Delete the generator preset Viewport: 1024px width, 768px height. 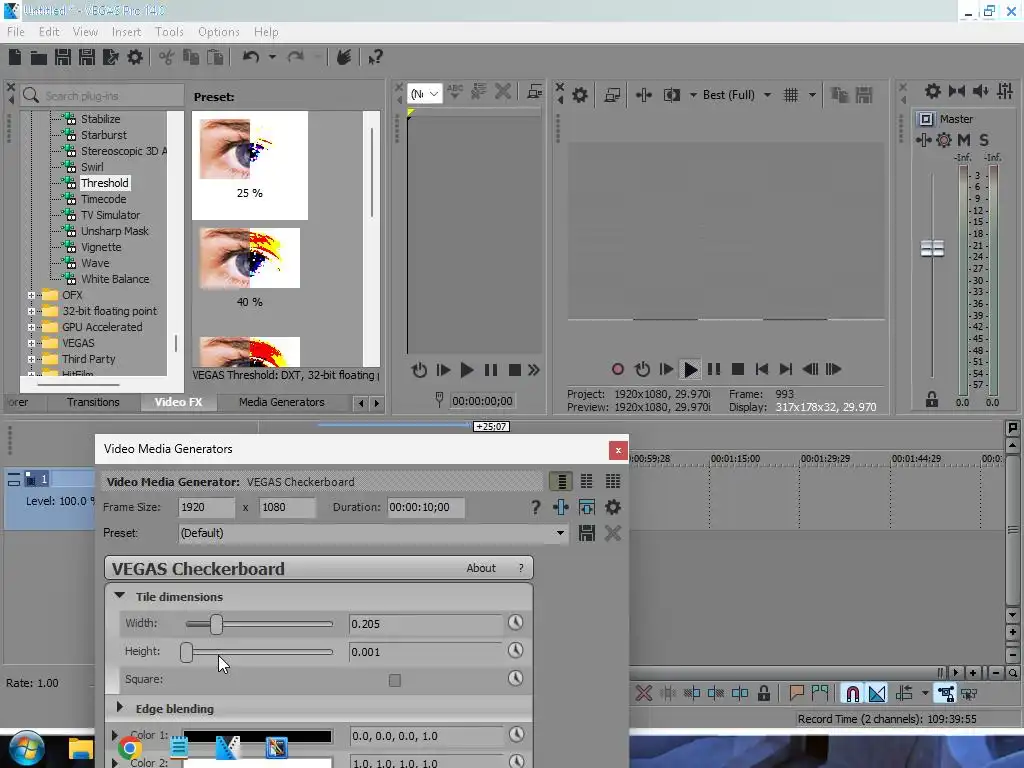point(613,534)
